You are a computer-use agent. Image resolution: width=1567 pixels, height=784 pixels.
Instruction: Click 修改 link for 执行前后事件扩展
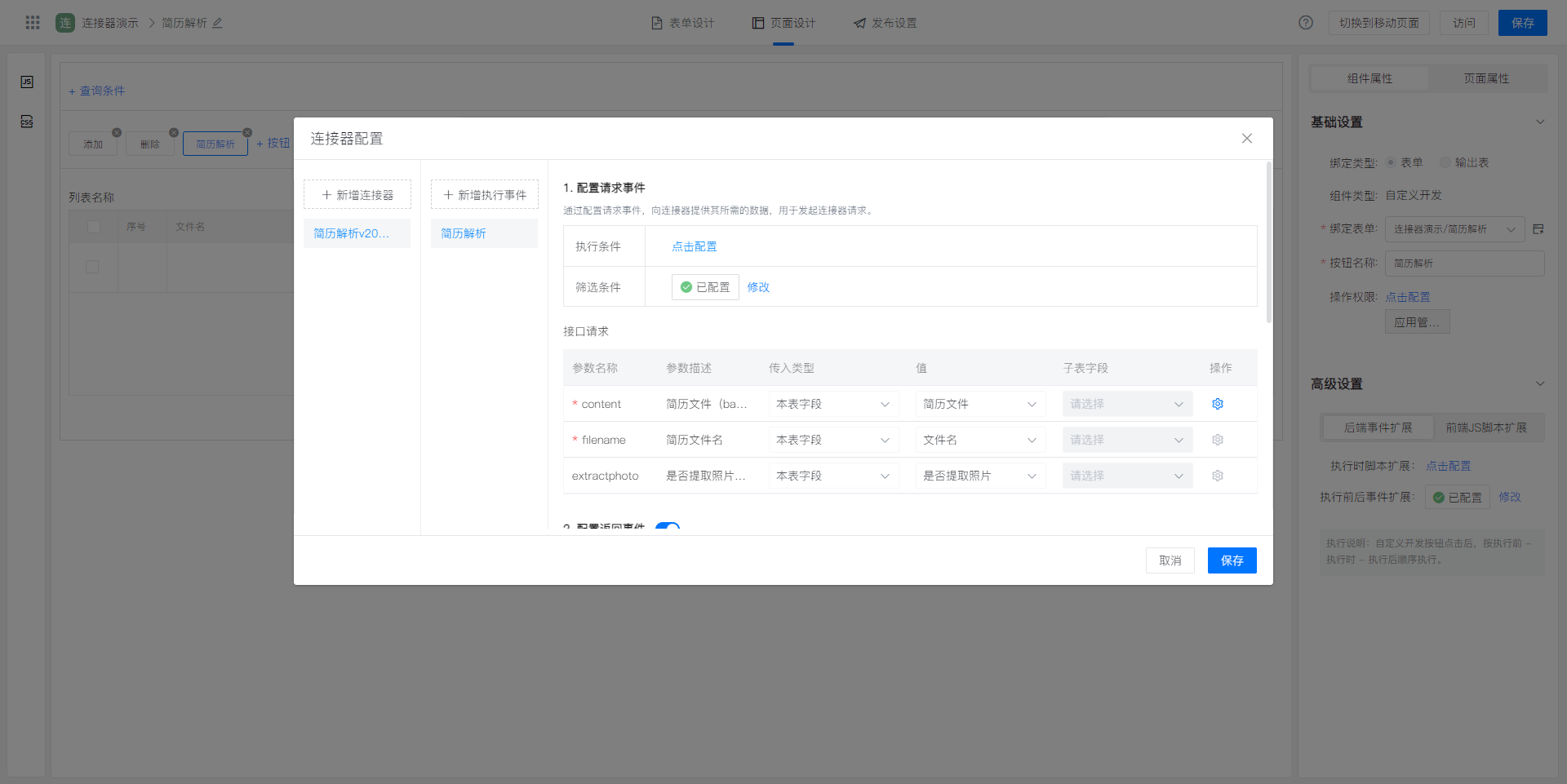(x=1510, y=497)
